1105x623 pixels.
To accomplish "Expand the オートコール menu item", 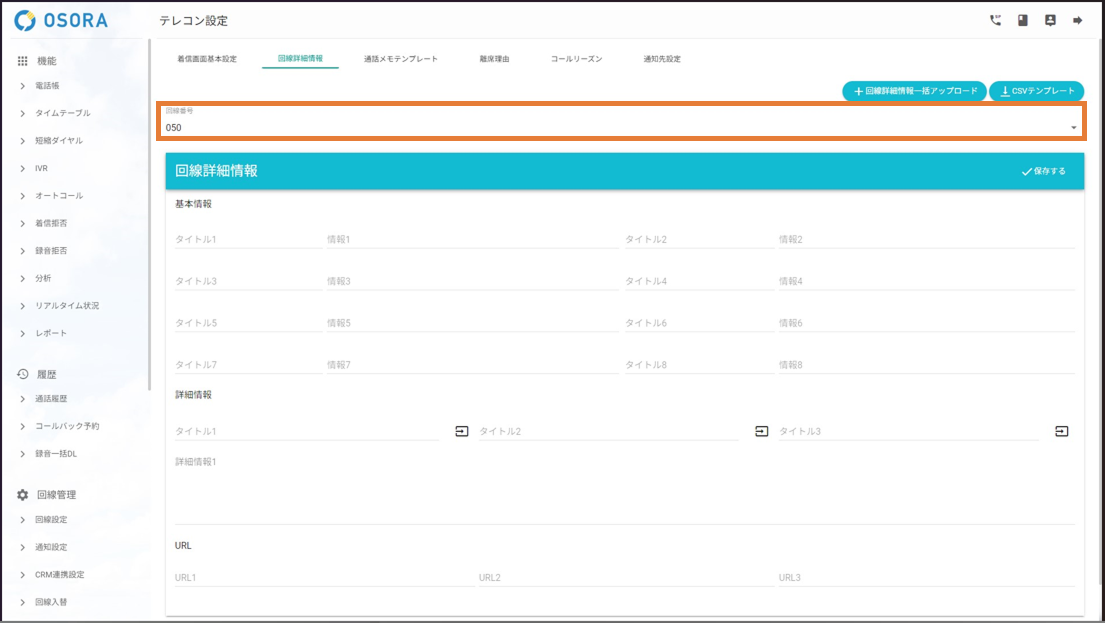I will (x=59, y=196).
